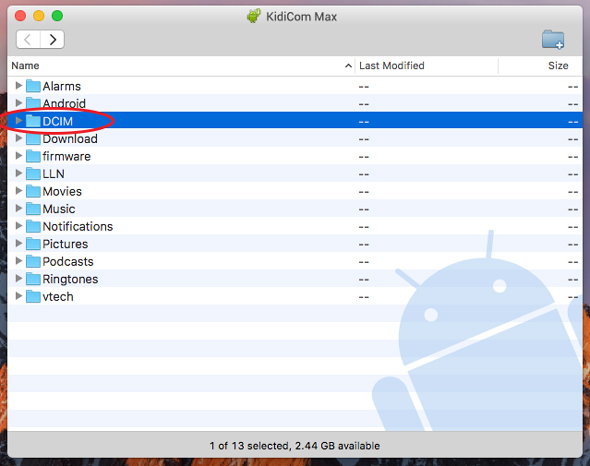Expand the Download folder disclosure triangle
The width and height of the screenshot is (590, 466).
(x=18, y=138)
